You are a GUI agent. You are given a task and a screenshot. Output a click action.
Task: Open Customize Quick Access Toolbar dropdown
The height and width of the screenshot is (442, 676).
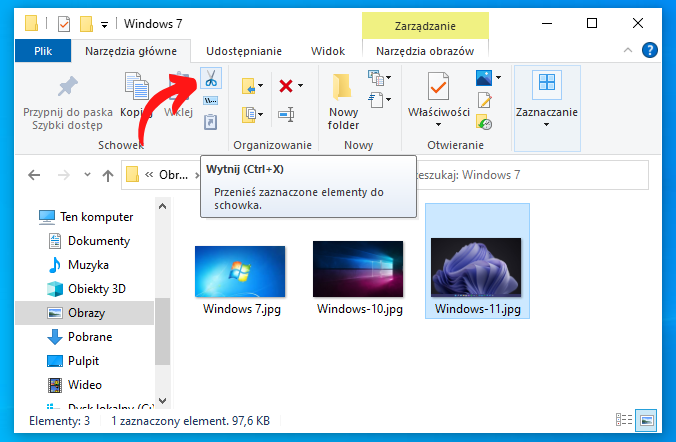pyautogui.click(x=104, y=25)
